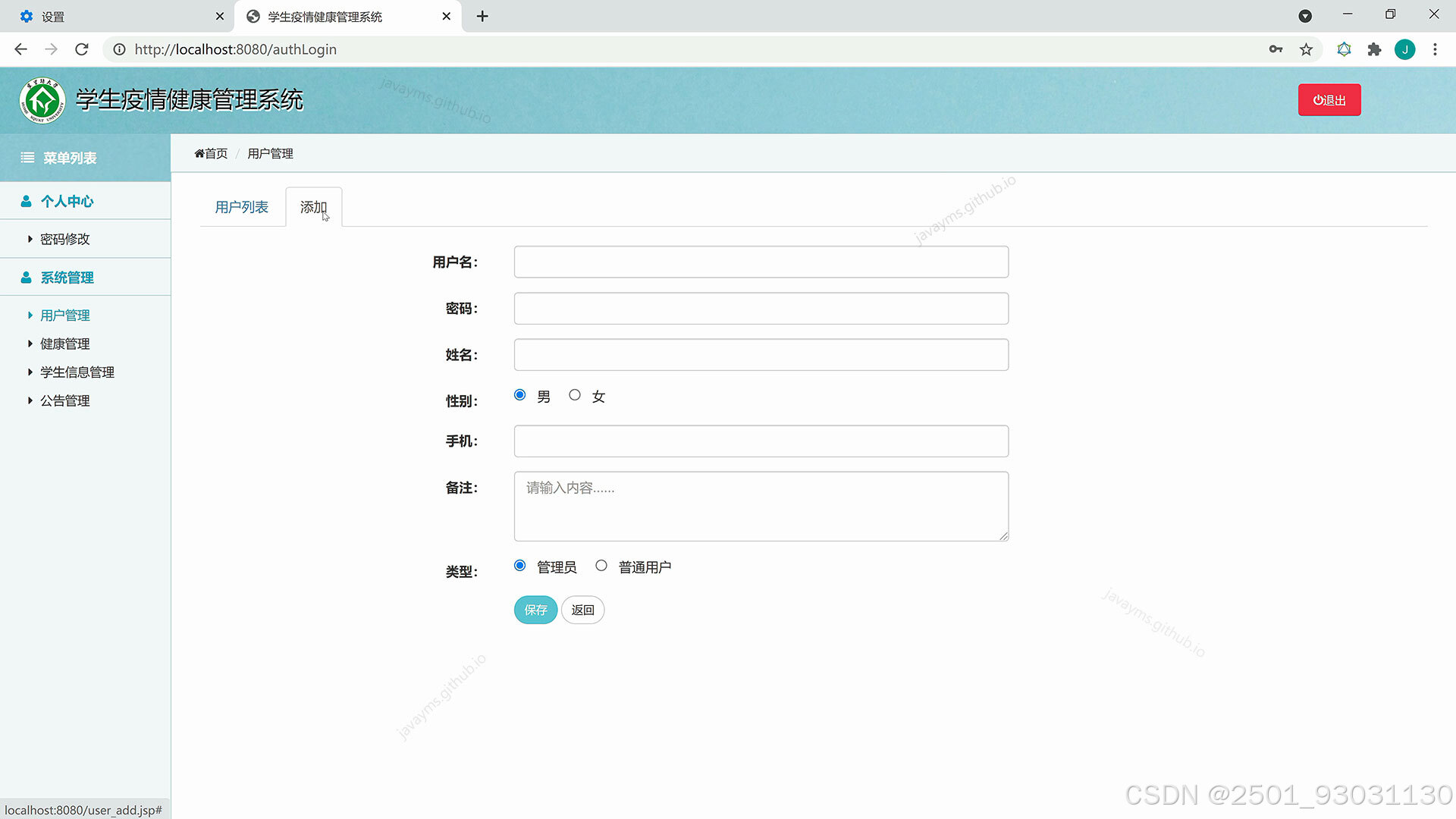
Task: Open a new browser tab
Action: click(x=482, y=16)
